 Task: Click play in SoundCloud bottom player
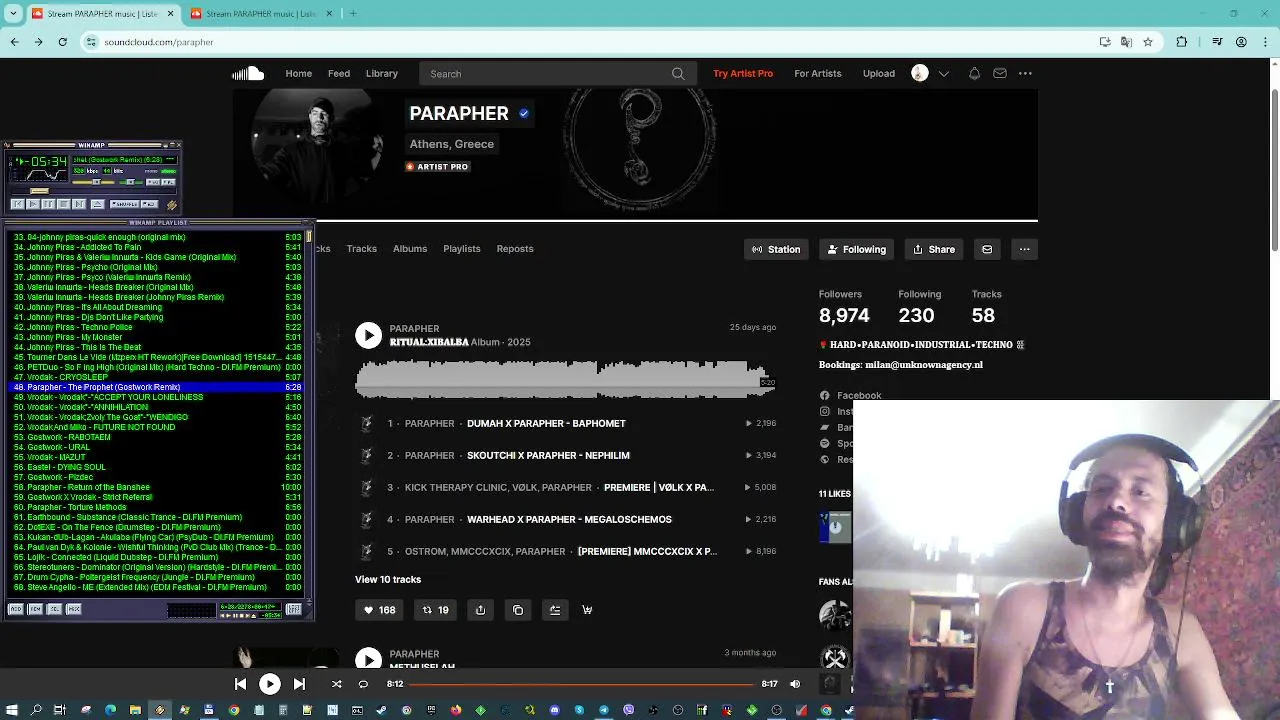click(x=270, y=684)
